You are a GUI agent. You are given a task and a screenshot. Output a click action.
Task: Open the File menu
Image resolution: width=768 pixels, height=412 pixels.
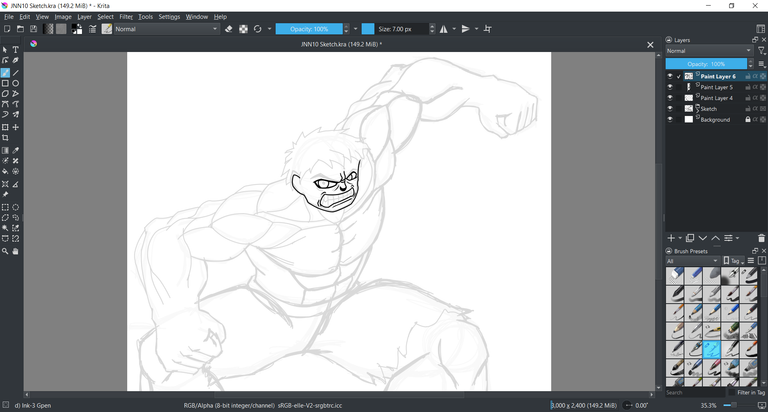(9, 17)
